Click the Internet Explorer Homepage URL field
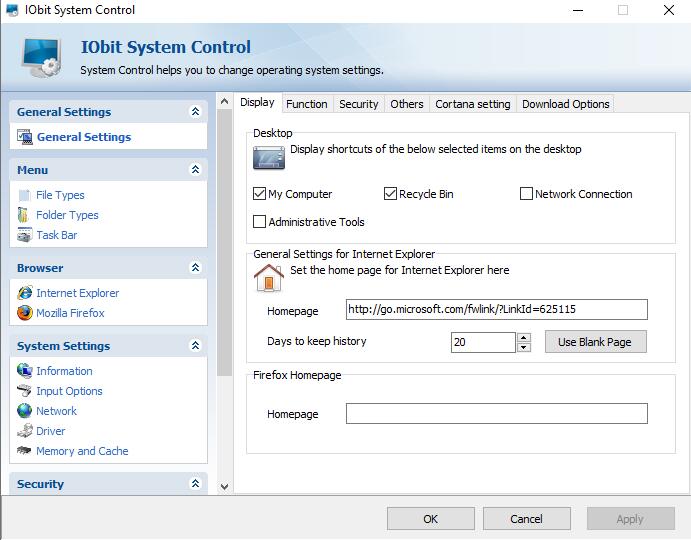 tap(497, 309)
